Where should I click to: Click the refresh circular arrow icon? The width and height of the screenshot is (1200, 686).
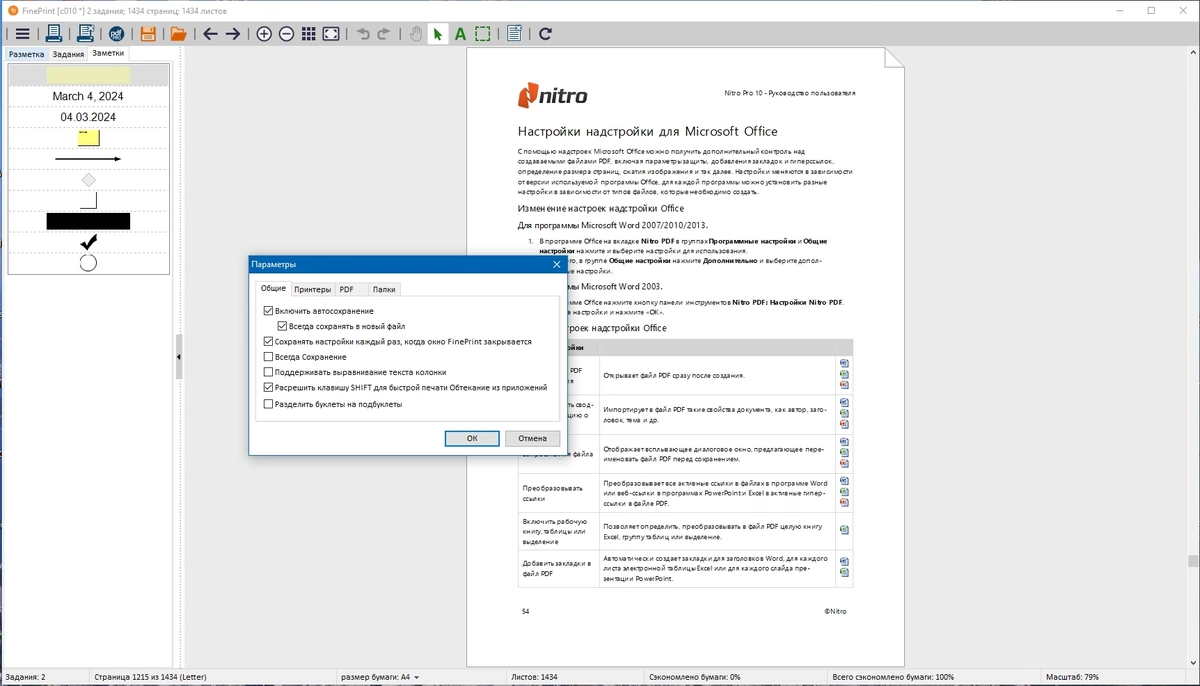(545, 34)
